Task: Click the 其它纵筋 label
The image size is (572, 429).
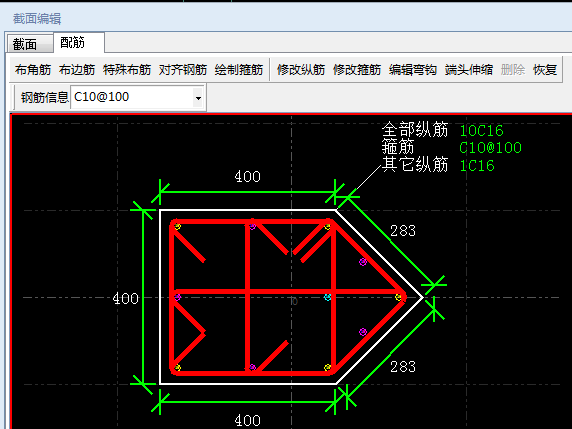Action: [x=415, y=165]
